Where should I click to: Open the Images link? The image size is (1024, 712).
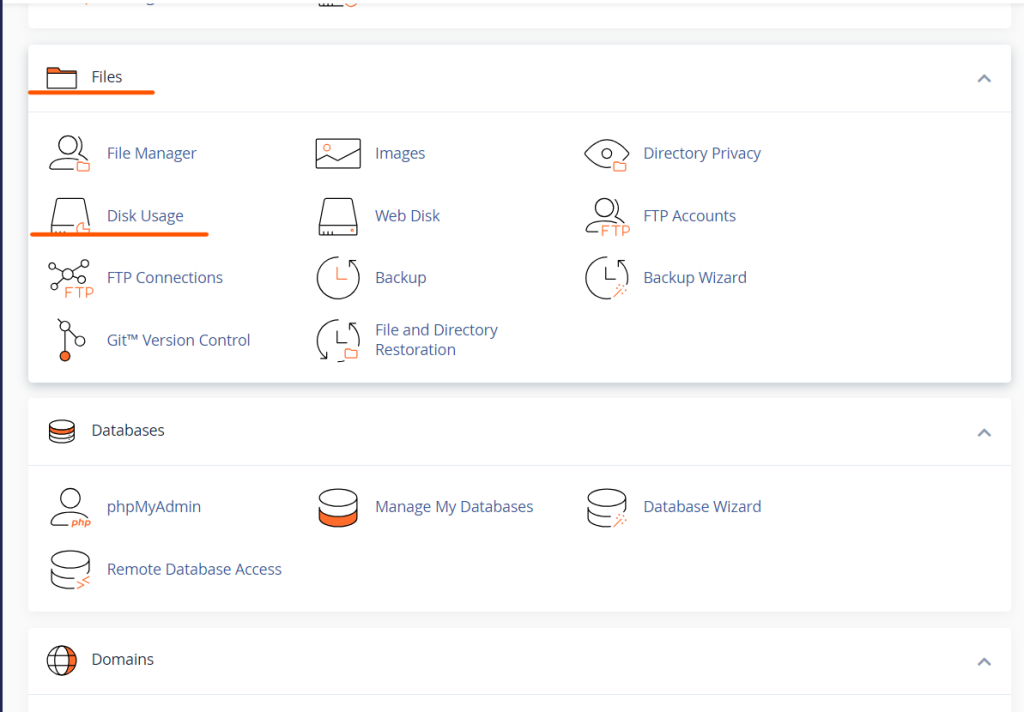(400, 154)
